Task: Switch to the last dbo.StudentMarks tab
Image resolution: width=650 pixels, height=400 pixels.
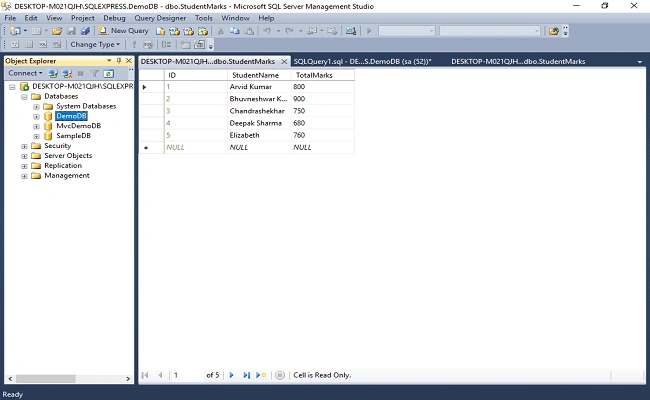Action: [518, 61]
